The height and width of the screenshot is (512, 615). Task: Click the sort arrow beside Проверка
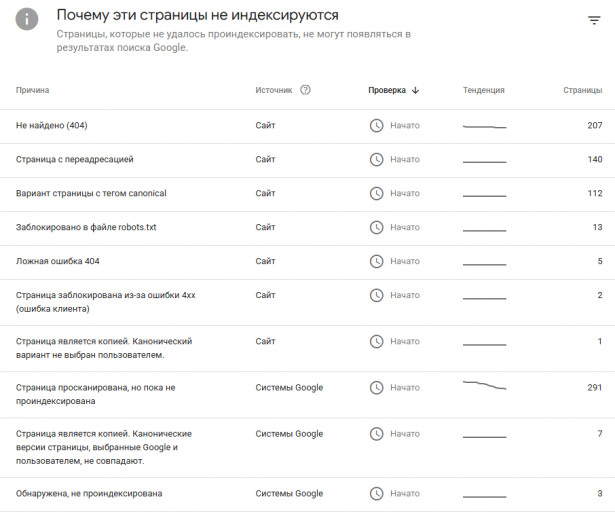pyautogui.click(x=415, y=91)
